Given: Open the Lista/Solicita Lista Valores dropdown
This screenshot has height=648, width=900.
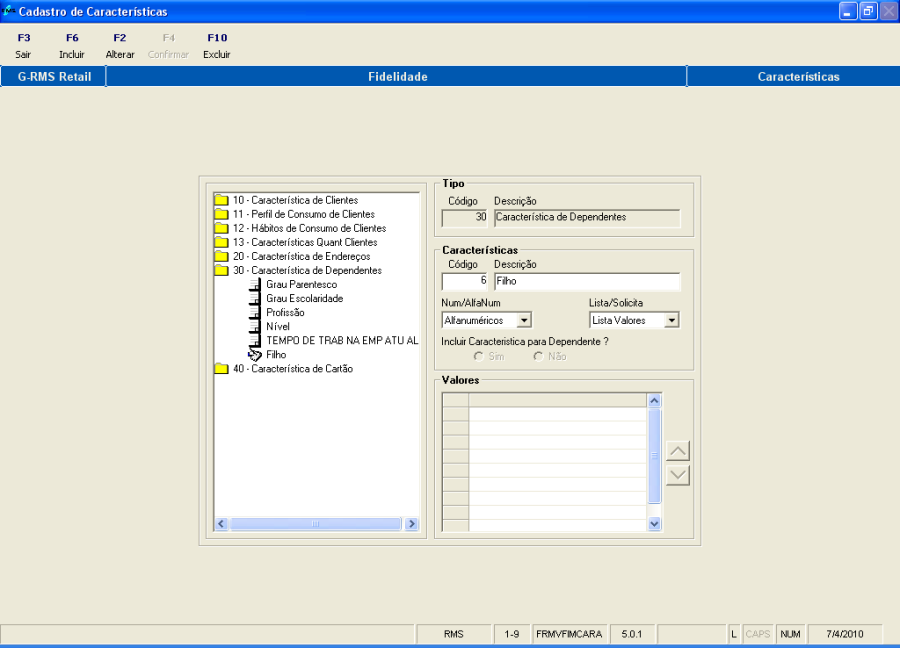Looking at the screenshot, I should pos(672,320).
